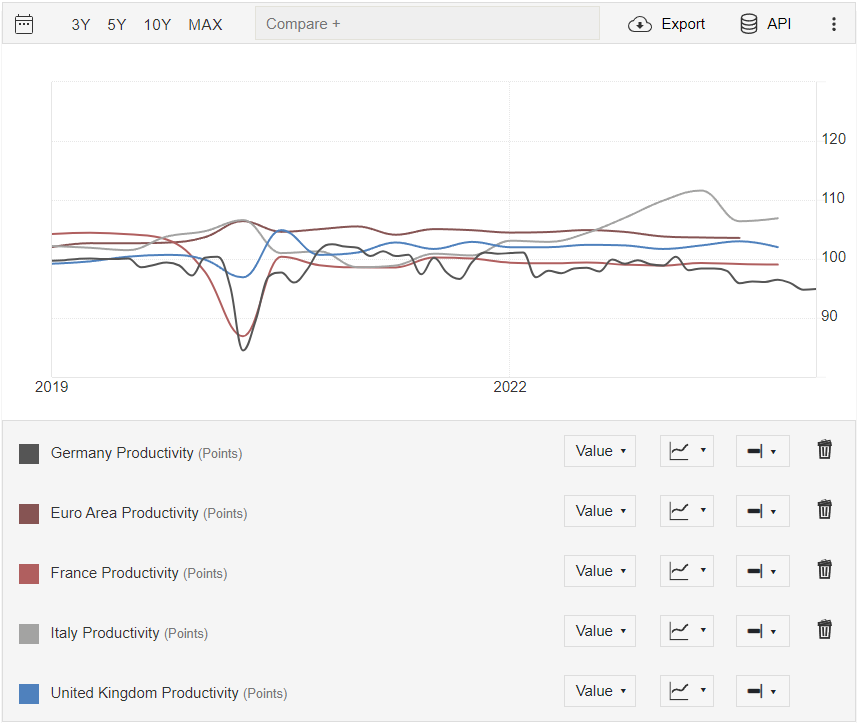Screen dimensions: 858x723
Task: Open Value dropdown for Italy Productivity
Action: pos(600,631)
